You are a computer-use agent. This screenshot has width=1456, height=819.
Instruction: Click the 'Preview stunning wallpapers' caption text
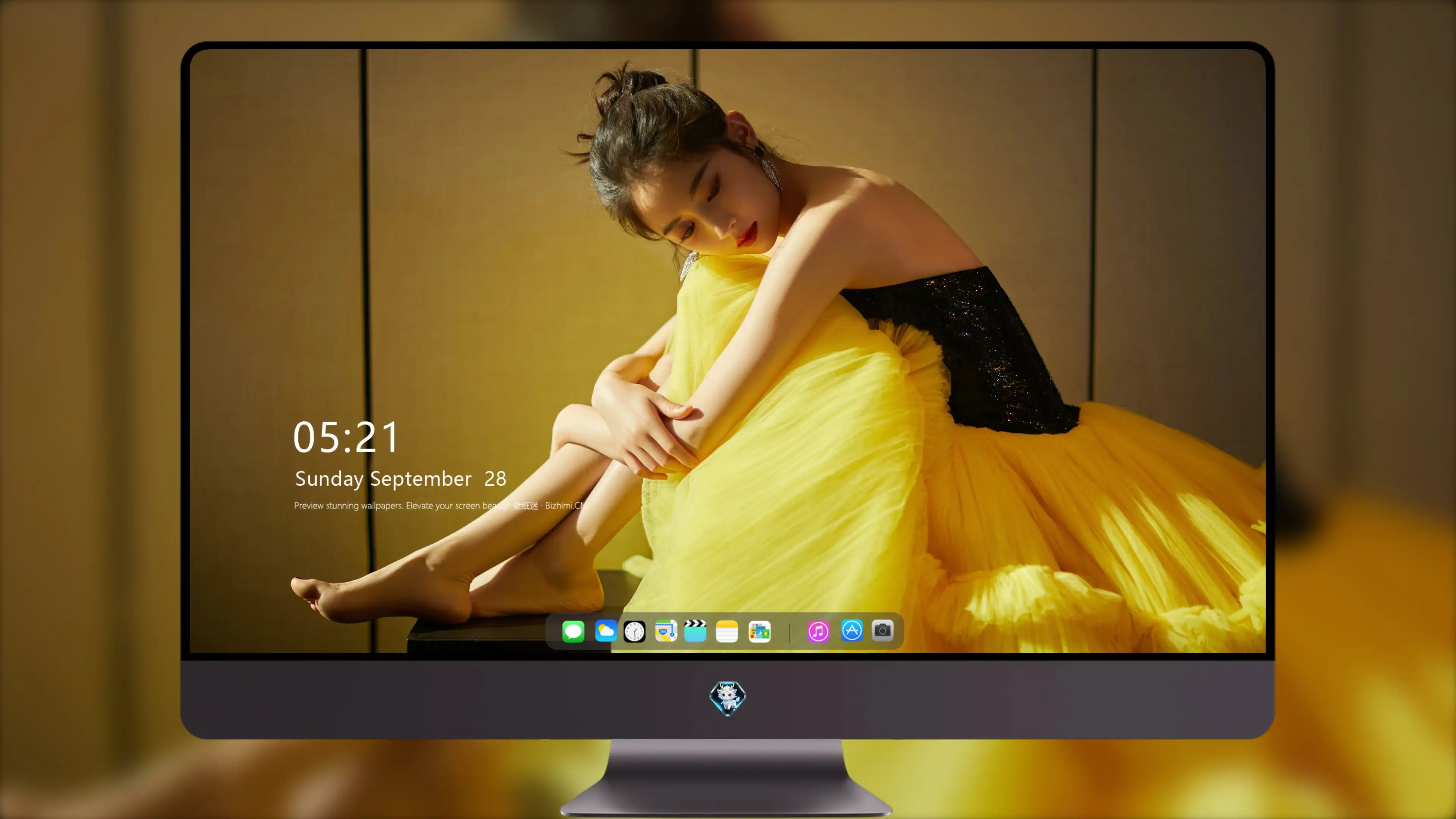pos(440,505)
